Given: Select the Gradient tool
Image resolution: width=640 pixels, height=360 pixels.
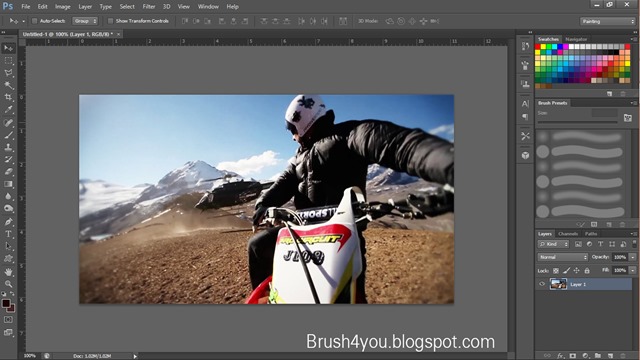Looking at the screenshot, I should coord(8,184).
